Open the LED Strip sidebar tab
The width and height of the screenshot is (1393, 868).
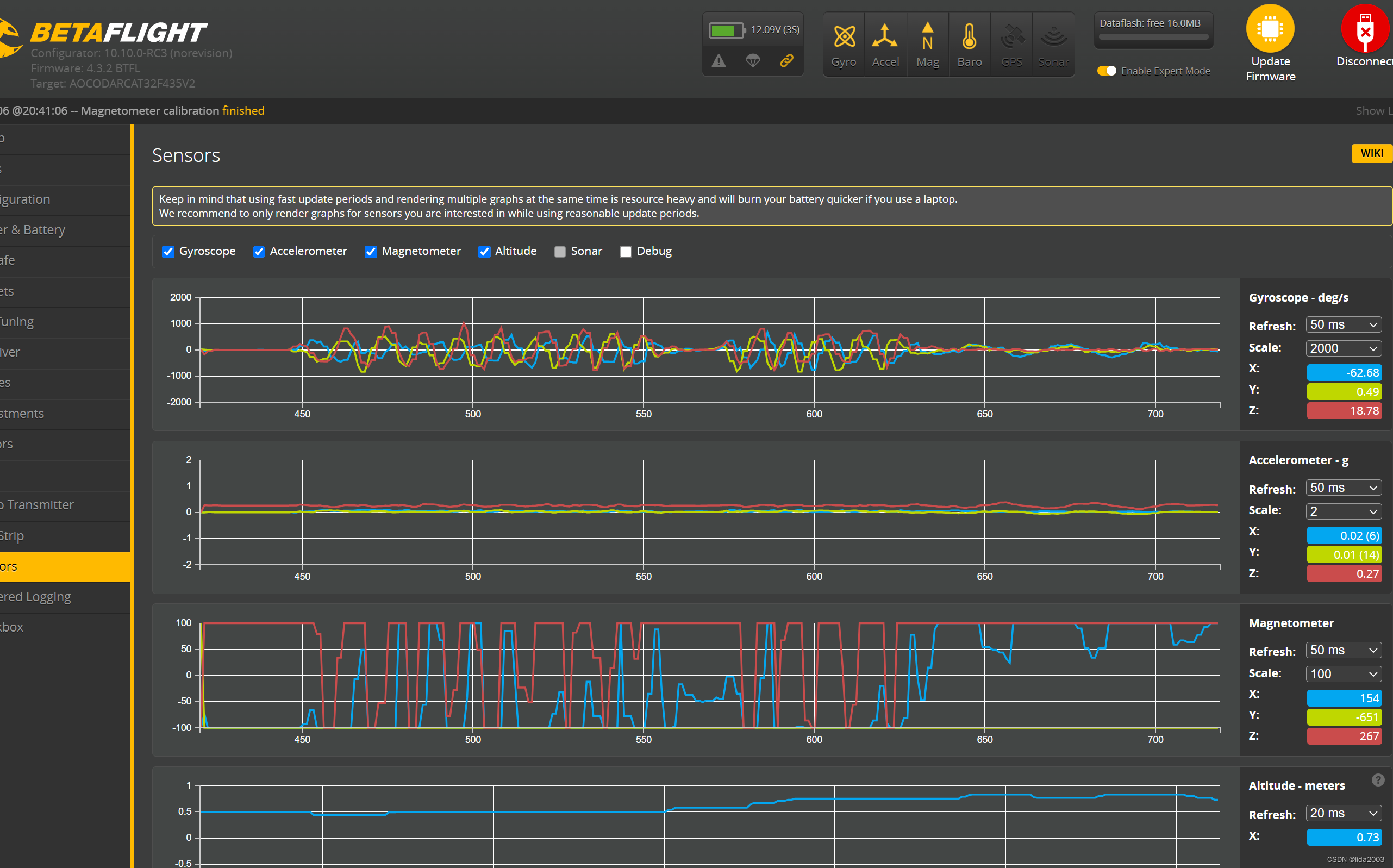tap(65, 535)
